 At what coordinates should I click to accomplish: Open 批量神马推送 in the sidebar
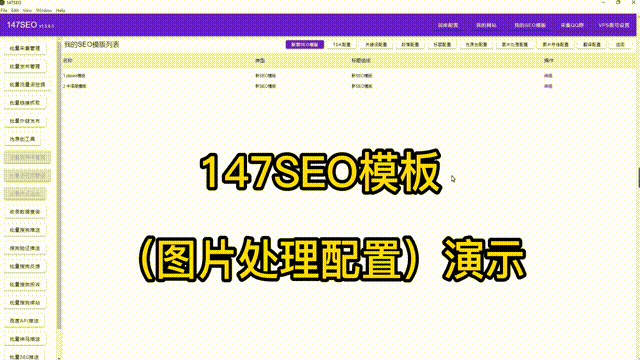tap(25, 339)
